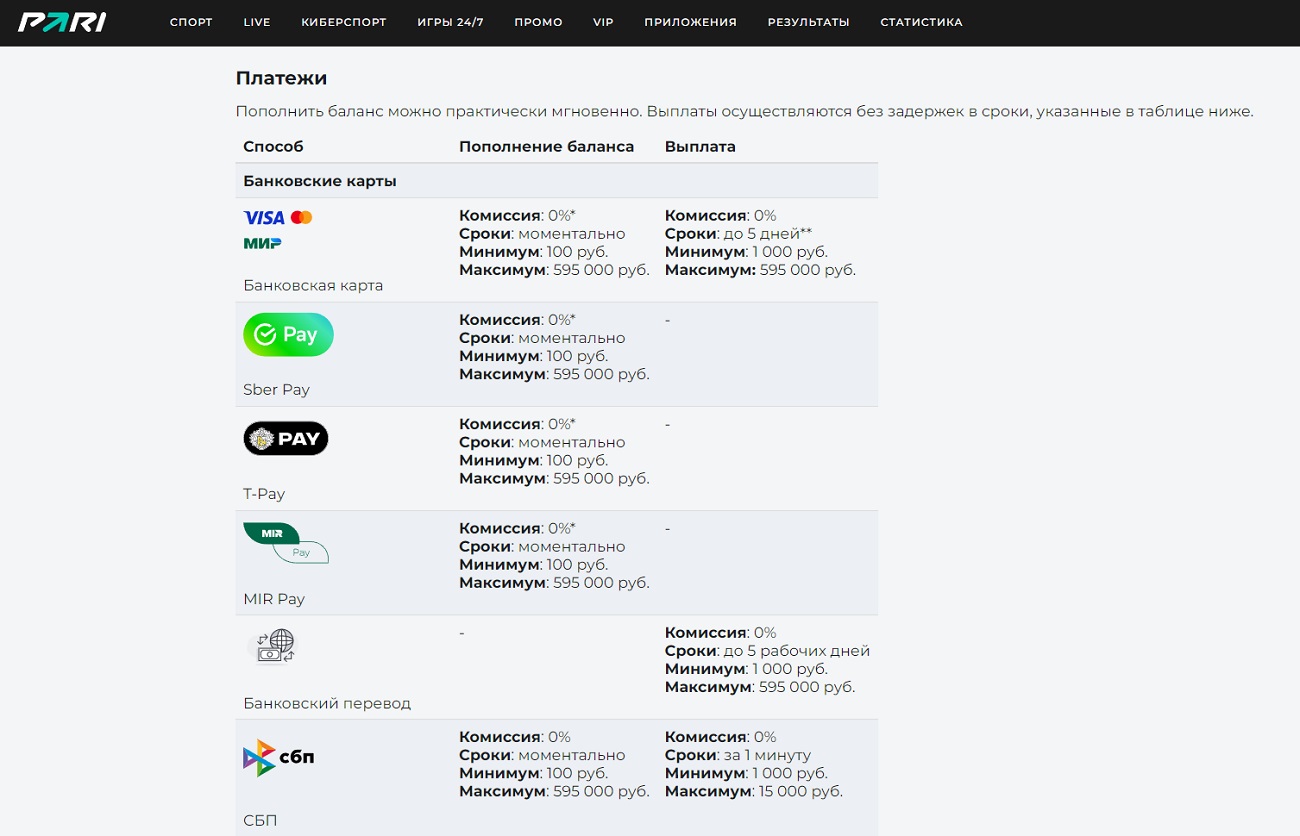Click СБП payout maximum '15 000 руб.'
Viewport: 1300px width, 836px height.
pos(800,791)
